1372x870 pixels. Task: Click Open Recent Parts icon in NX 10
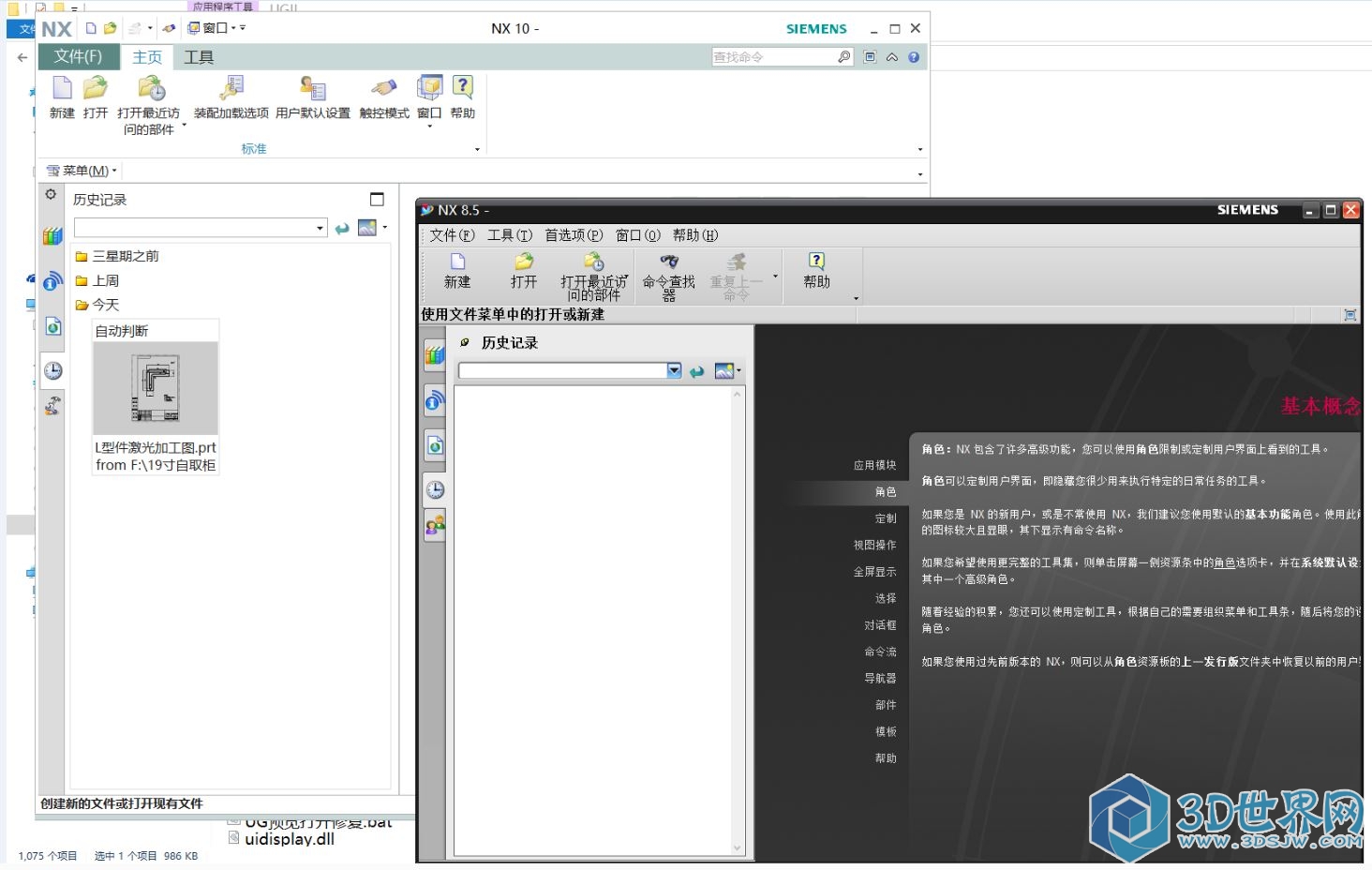(x=152, y=89)
